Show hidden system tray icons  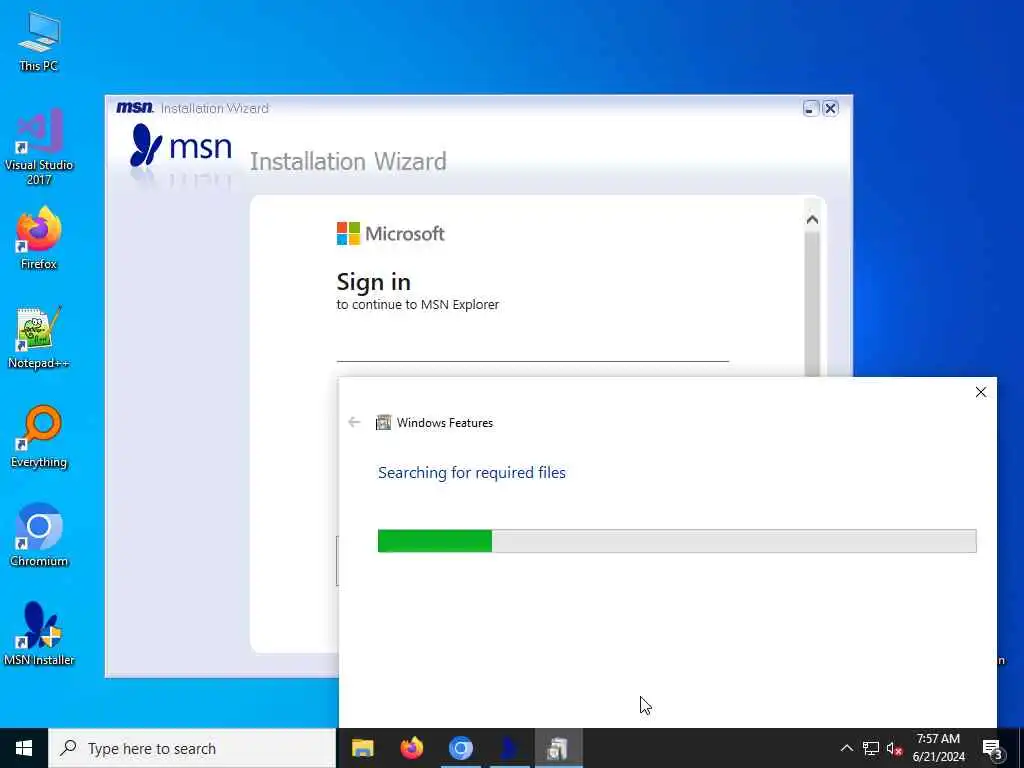(846, 748)
